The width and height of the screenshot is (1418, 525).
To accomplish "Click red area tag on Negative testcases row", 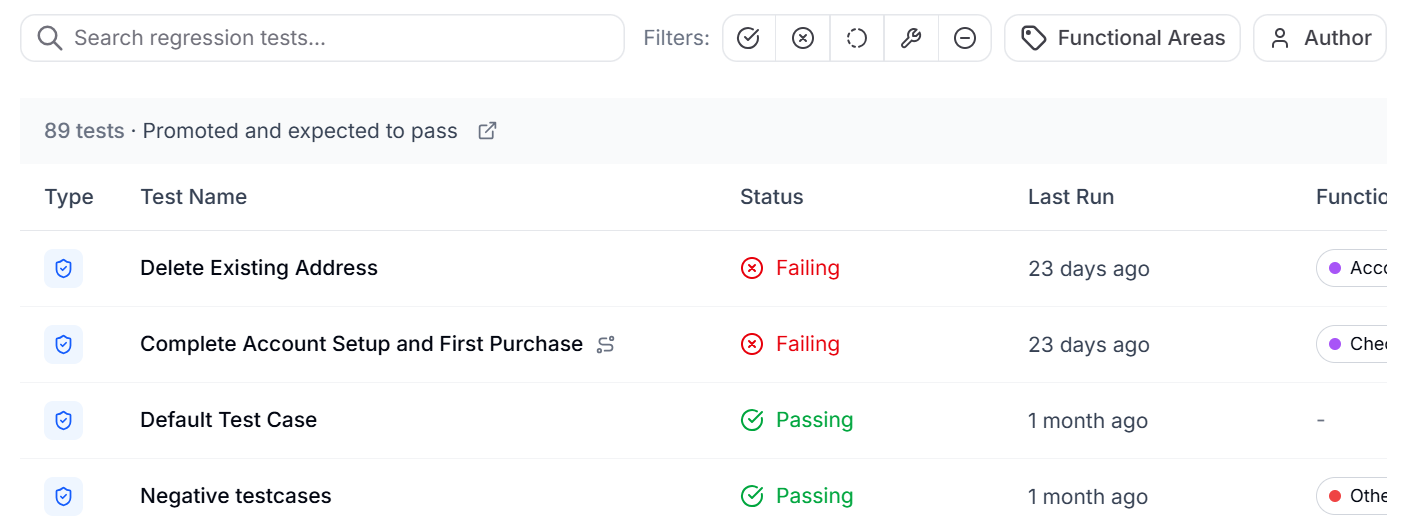I will coord(1352,496).
